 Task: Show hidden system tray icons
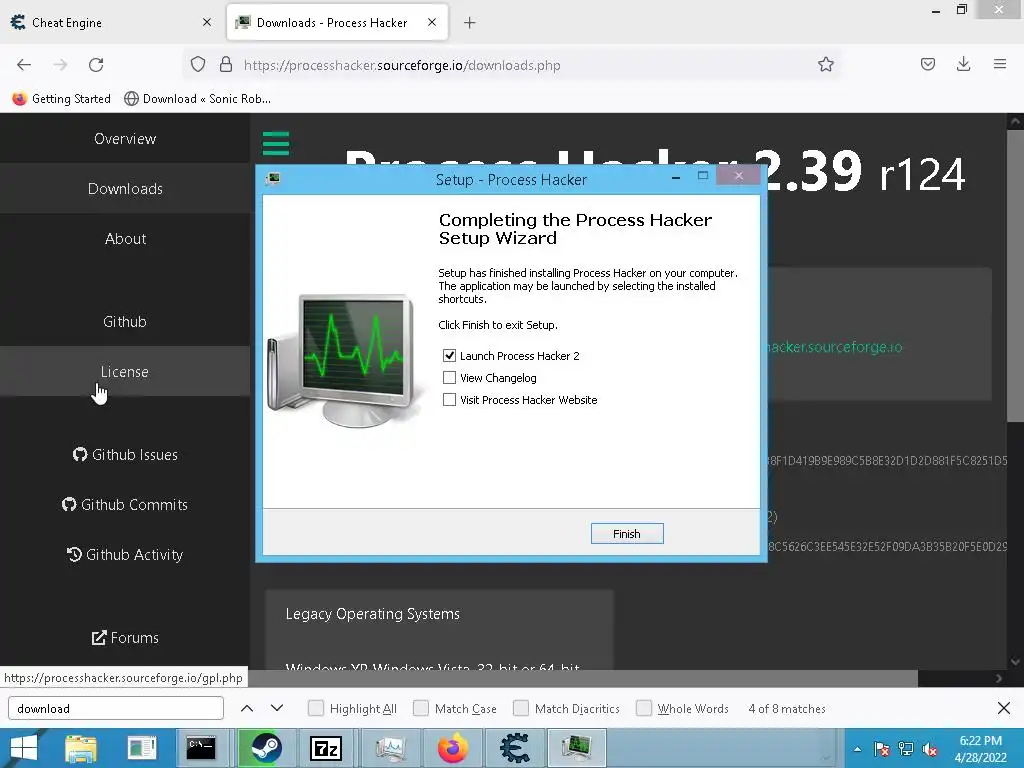coord(857,749)
